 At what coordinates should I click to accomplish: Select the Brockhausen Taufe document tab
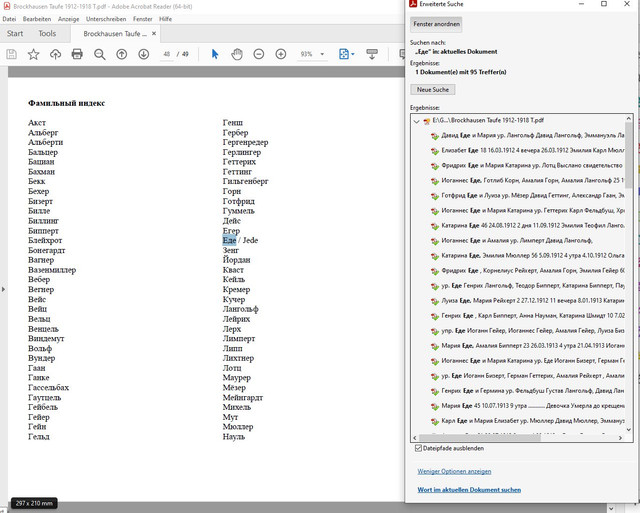click(115, 33)
